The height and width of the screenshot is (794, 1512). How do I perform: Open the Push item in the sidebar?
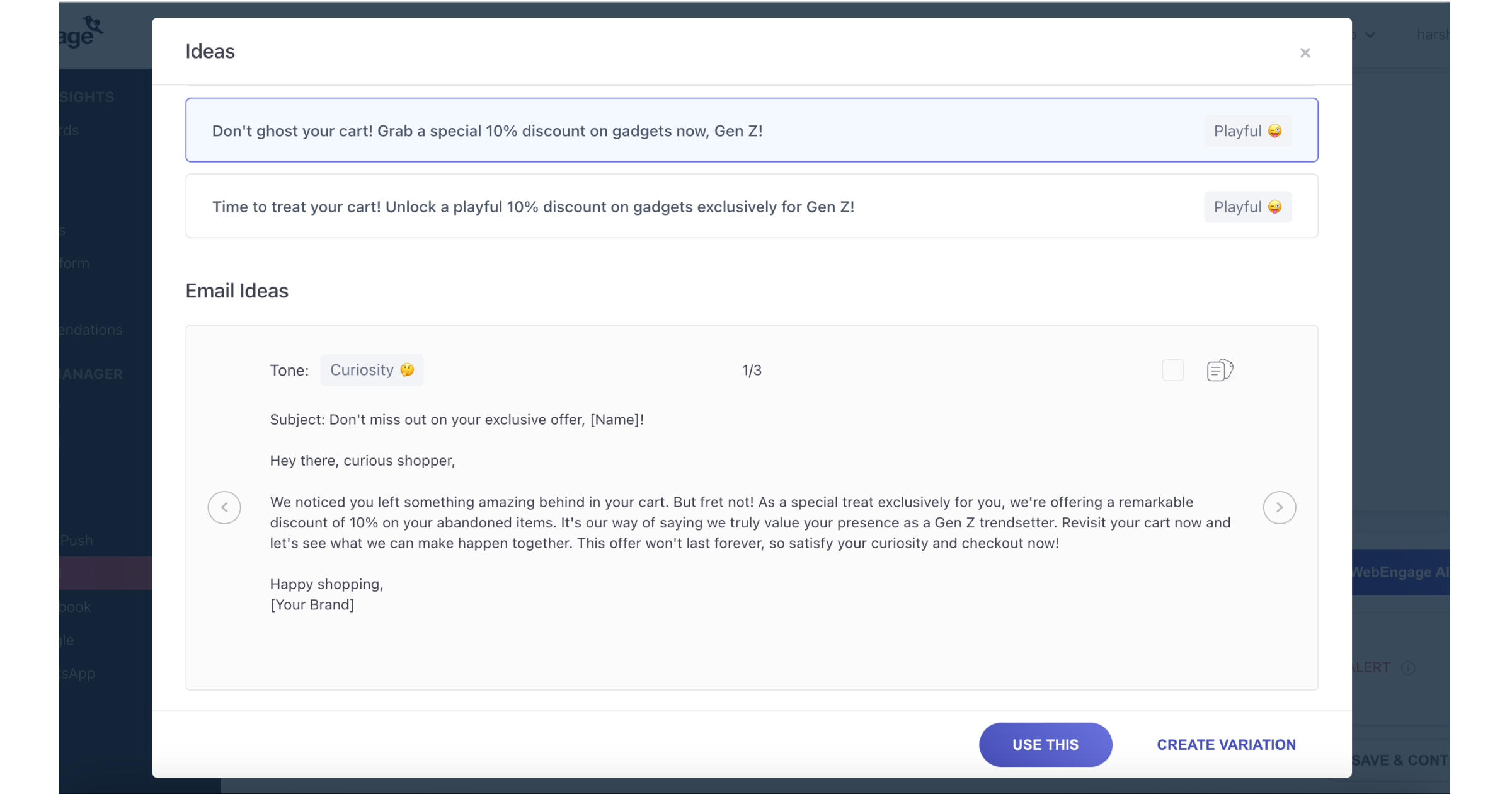[77, 540]
